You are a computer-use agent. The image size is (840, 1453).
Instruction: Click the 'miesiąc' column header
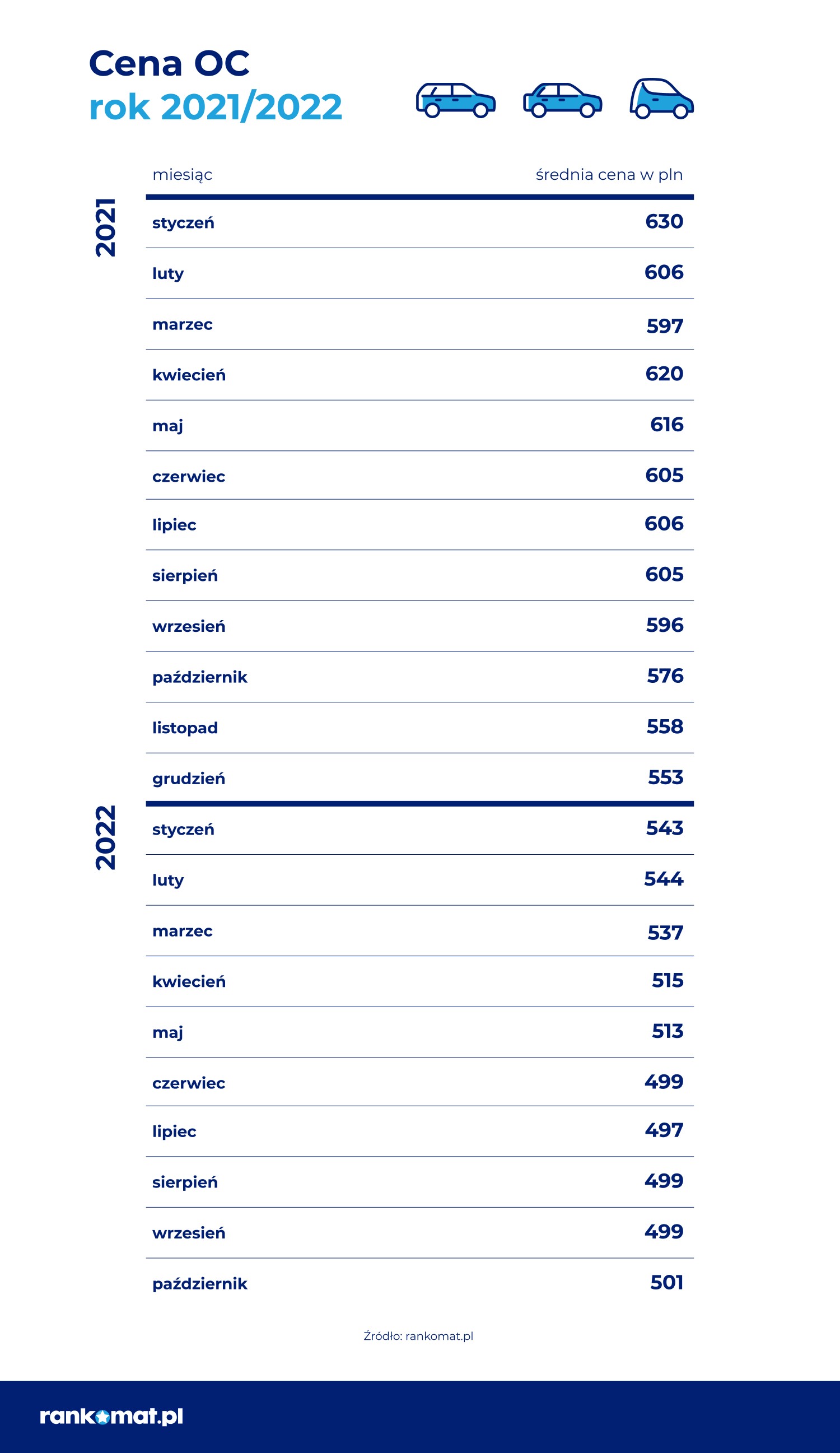(x=182, y=175)
